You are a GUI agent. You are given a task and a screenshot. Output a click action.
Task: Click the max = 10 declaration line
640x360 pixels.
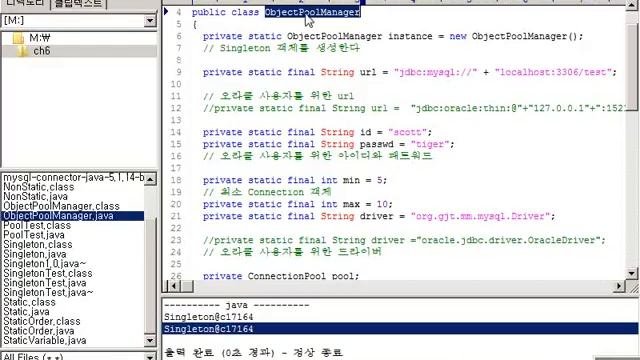(298, 204)
